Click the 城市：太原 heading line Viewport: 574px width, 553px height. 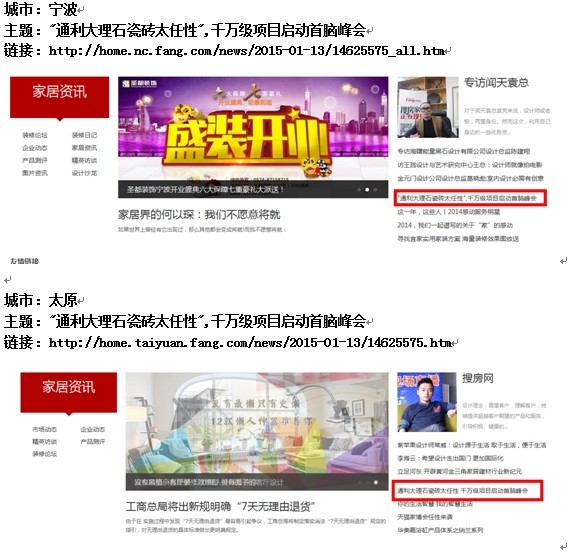[40, 300]
